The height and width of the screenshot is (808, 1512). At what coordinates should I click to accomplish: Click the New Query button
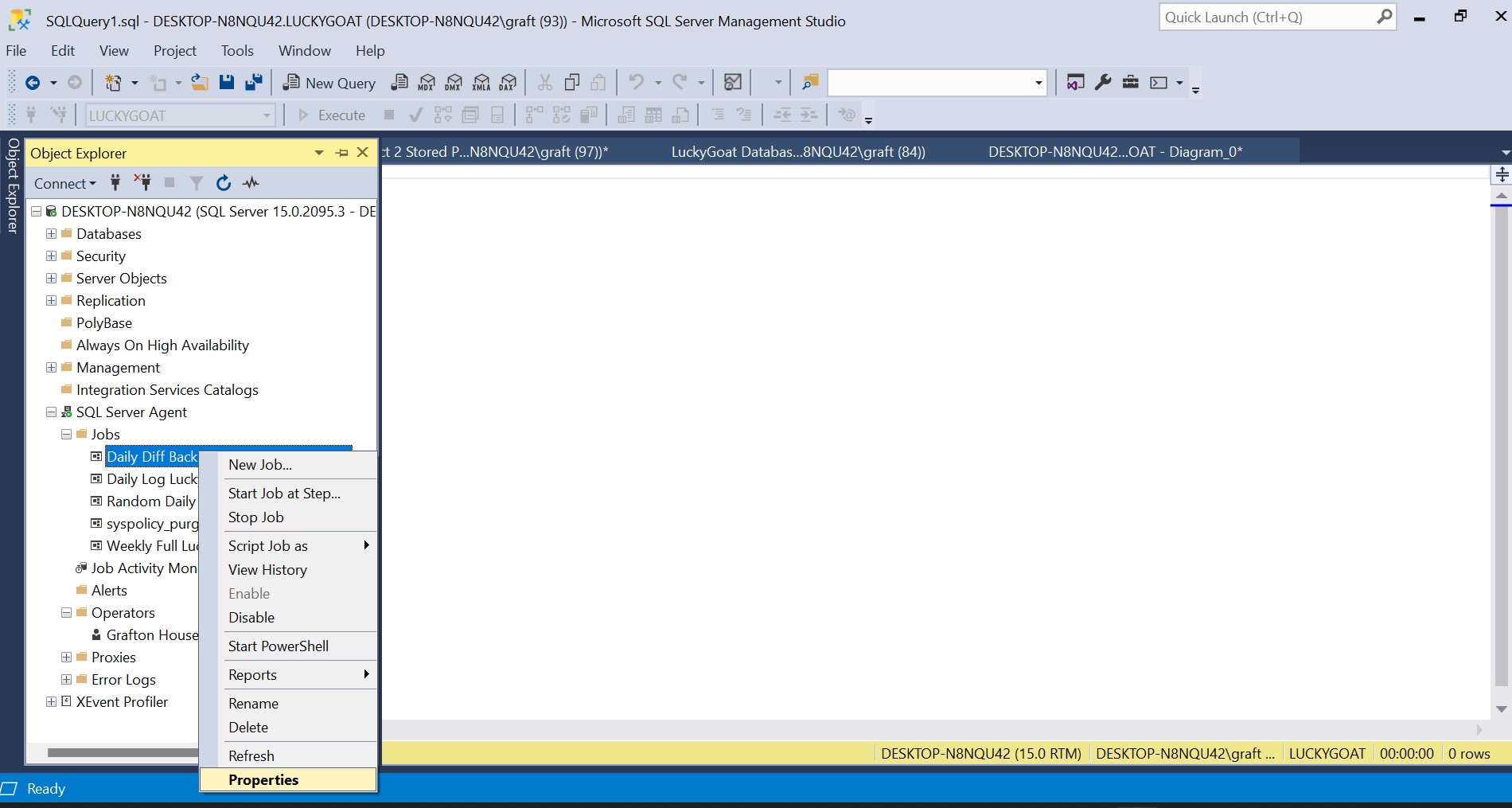click(329, 83)
